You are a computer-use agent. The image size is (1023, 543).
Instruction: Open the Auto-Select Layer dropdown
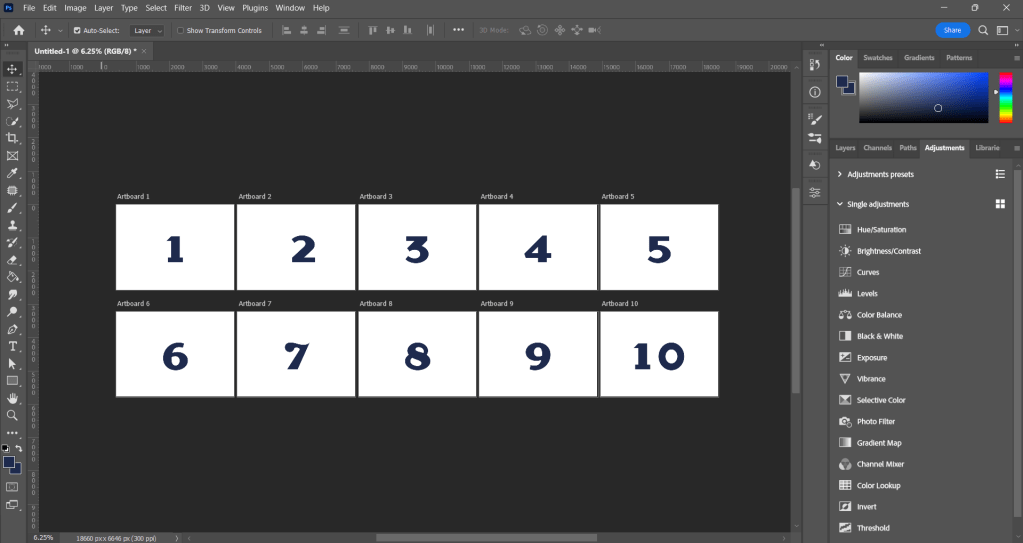click(147, 31)
